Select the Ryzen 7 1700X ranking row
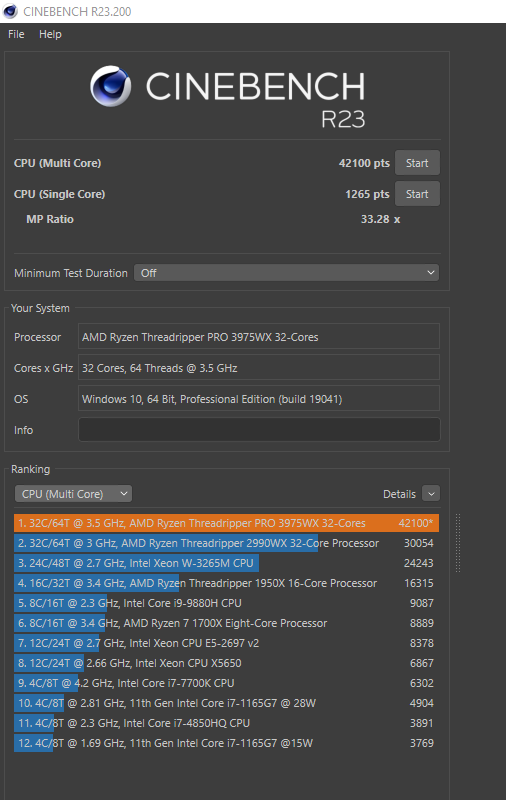506x800 pixels. 226,623
